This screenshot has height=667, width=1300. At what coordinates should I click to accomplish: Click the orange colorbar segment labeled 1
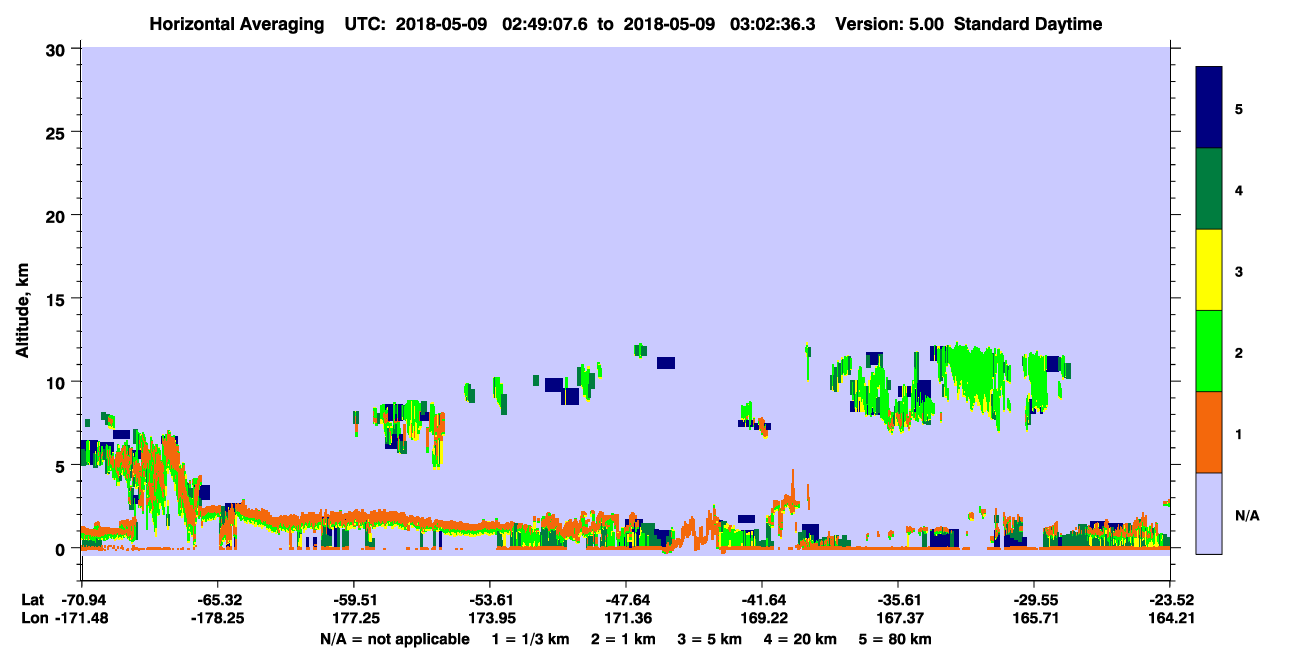[x=1209, y=432]
